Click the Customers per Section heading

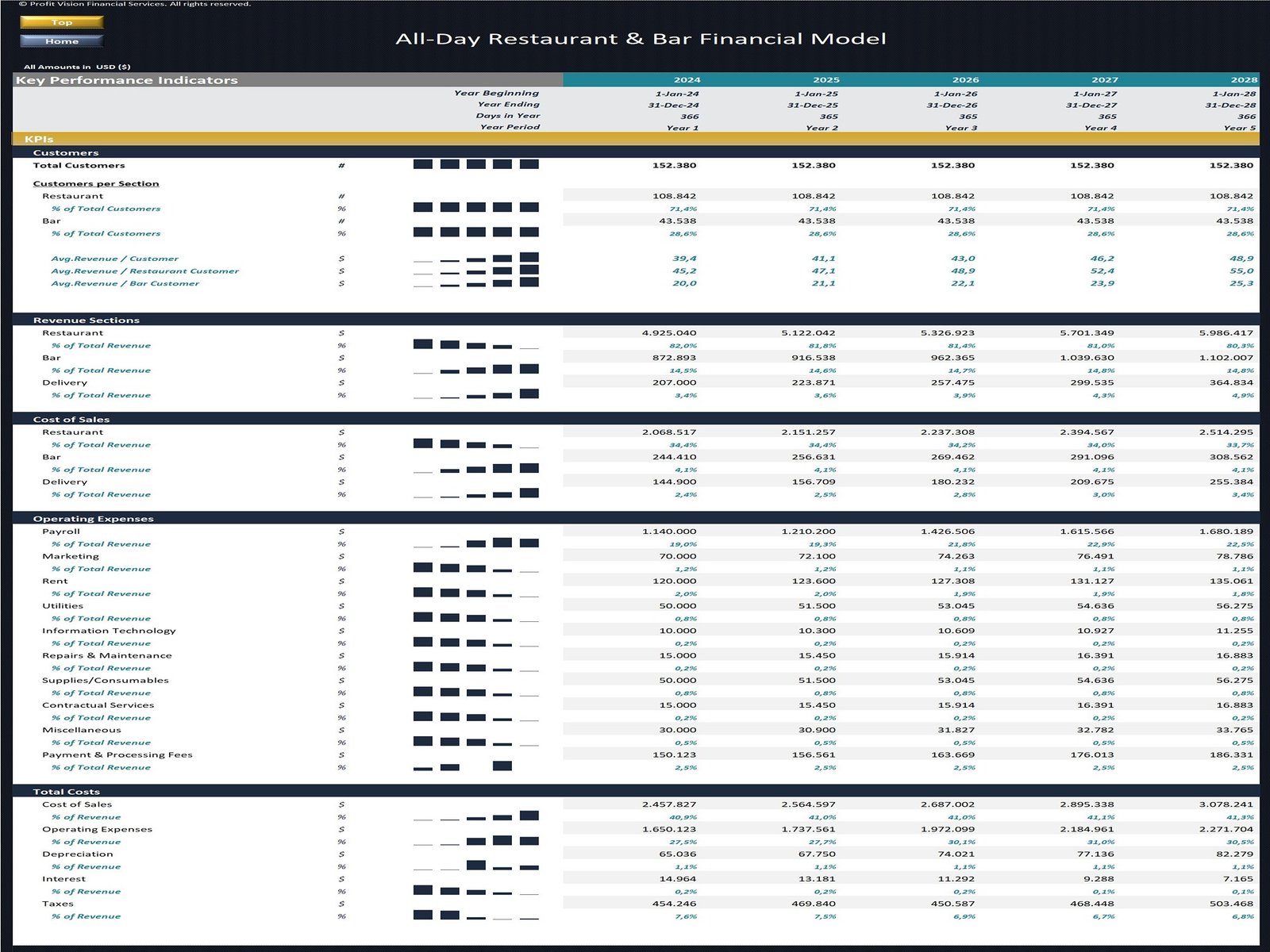(95, 182)
